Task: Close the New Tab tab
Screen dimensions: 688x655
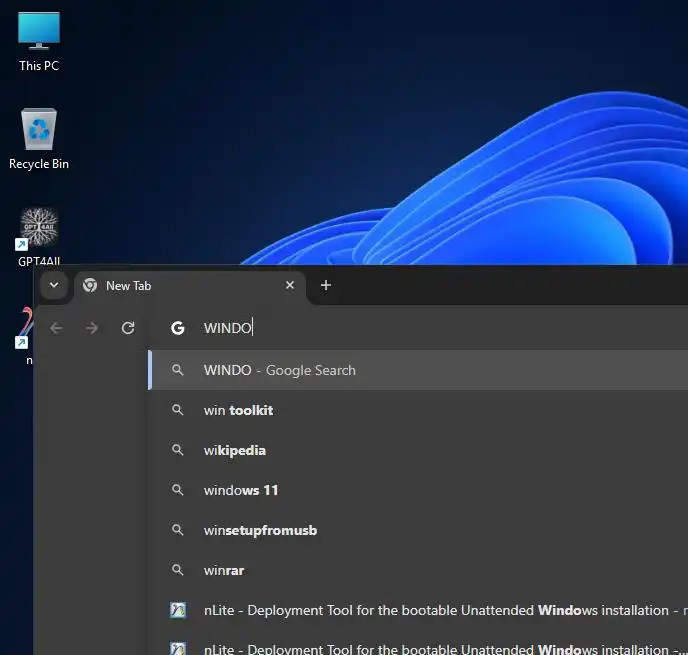Action: point(290,286)
